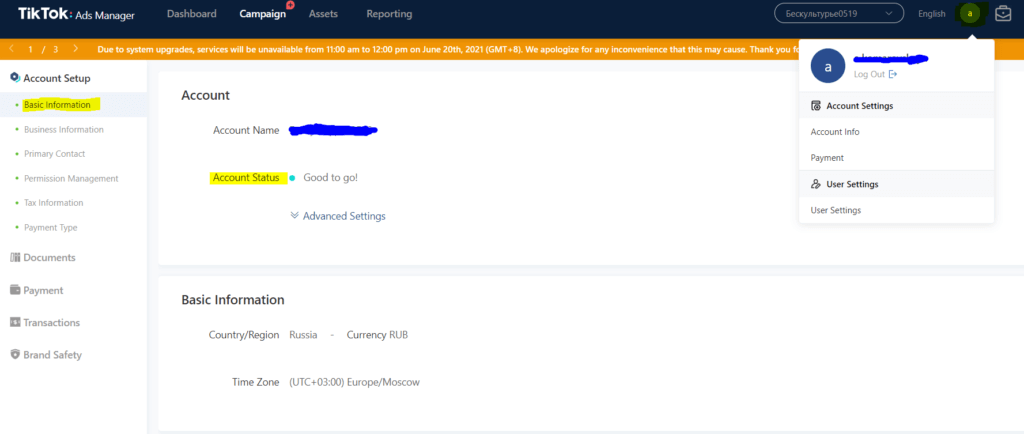Select Business Information in sidebar
Screen dimensions: 1024x434
pyautogui.click(x=63, y=130)
